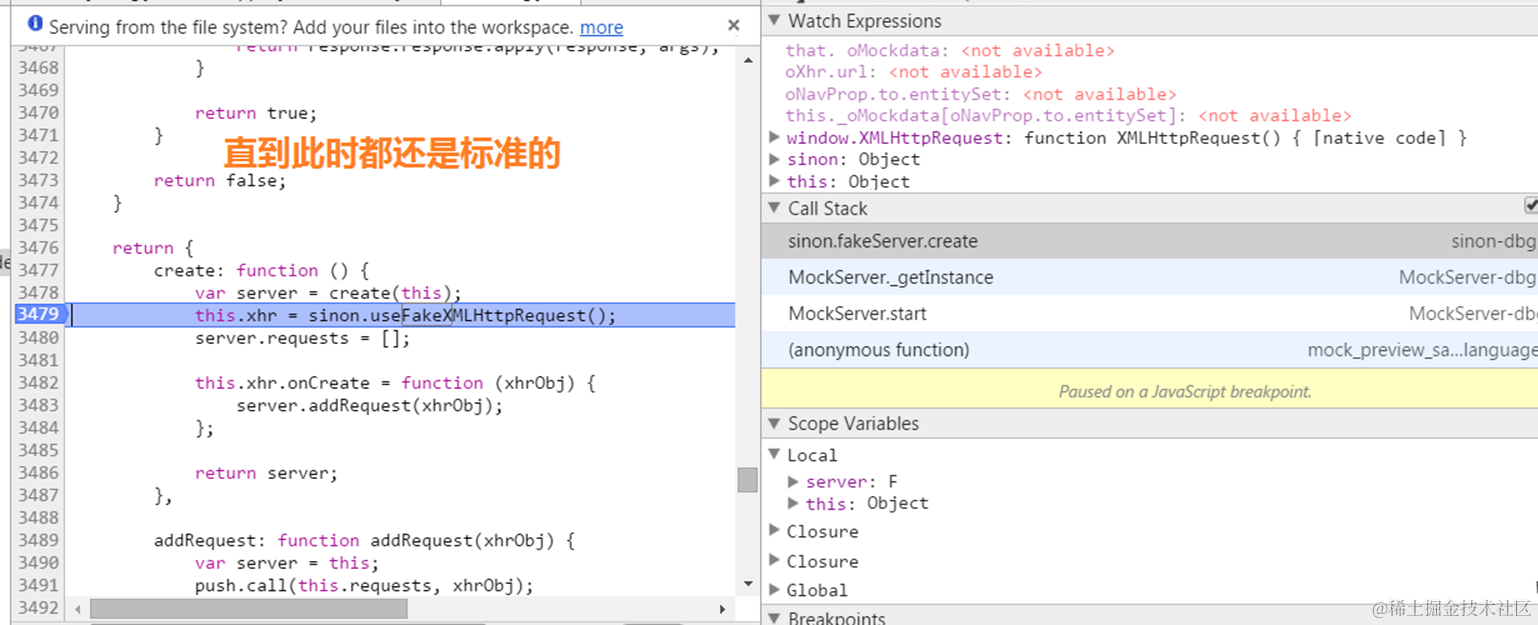Click line number 3478 in gutter
This screenshot has width=1538, height=625.
pyautogui.click(x=38, y=292)
